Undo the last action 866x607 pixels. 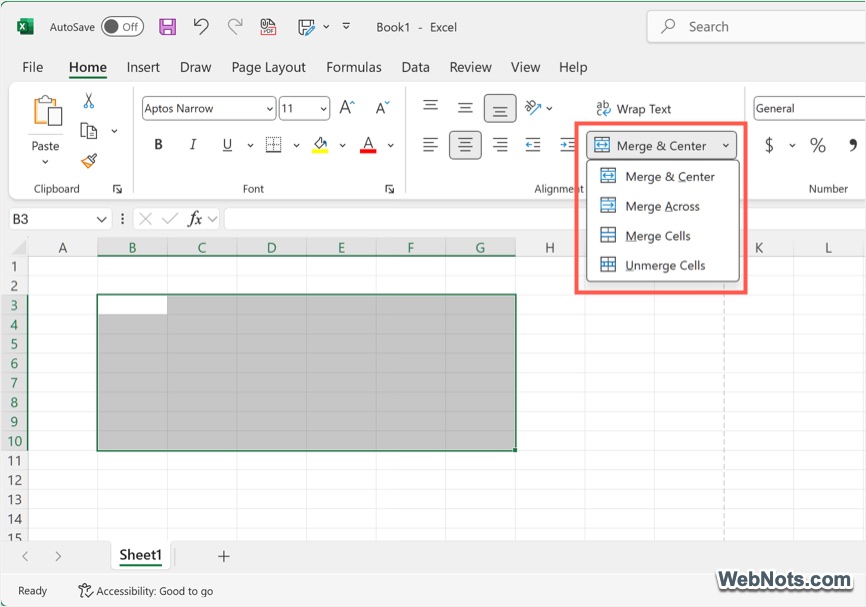(x=201, y=27)
